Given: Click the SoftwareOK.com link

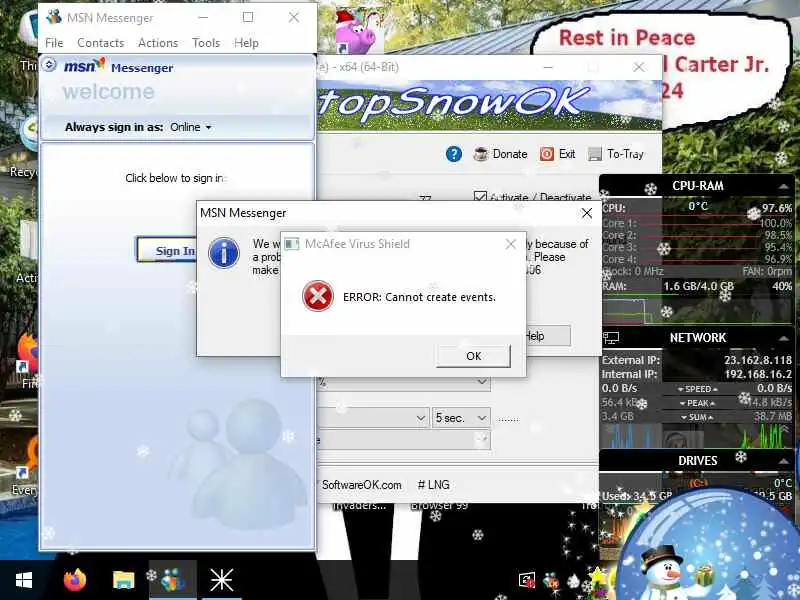Looking at the screenshot, I should point(361,485).
